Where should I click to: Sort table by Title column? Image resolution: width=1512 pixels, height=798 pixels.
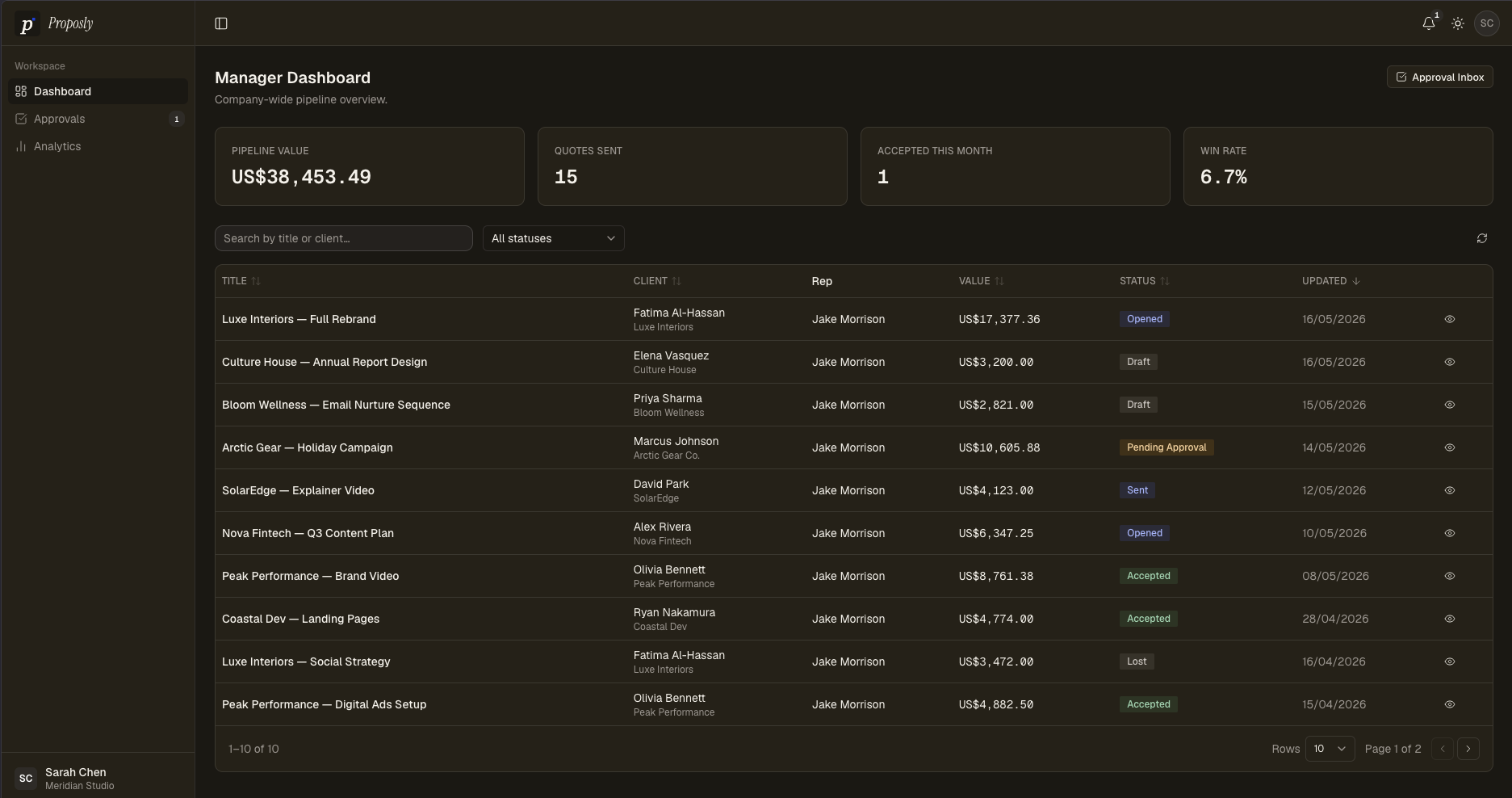tap(241, 281)
